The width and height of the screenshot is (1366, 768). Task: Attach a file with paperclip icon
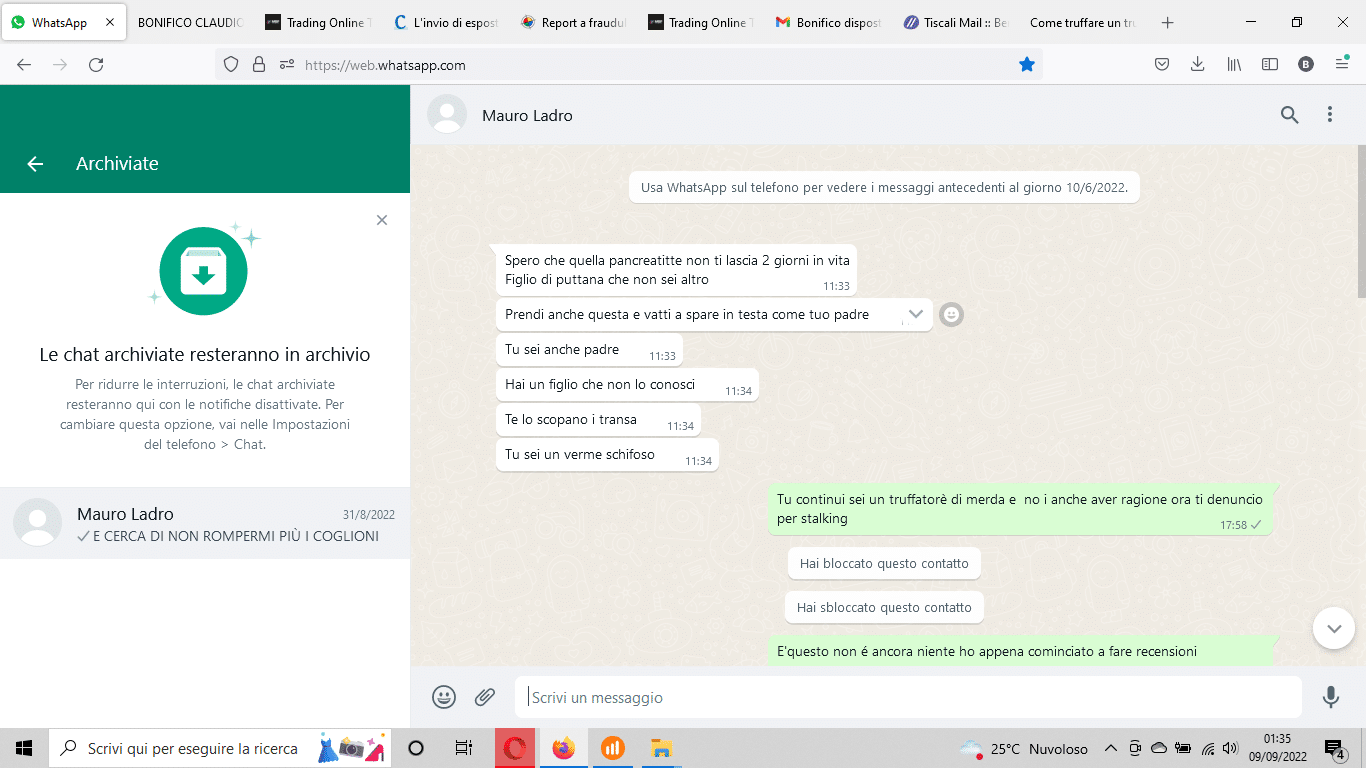[485, 697]
